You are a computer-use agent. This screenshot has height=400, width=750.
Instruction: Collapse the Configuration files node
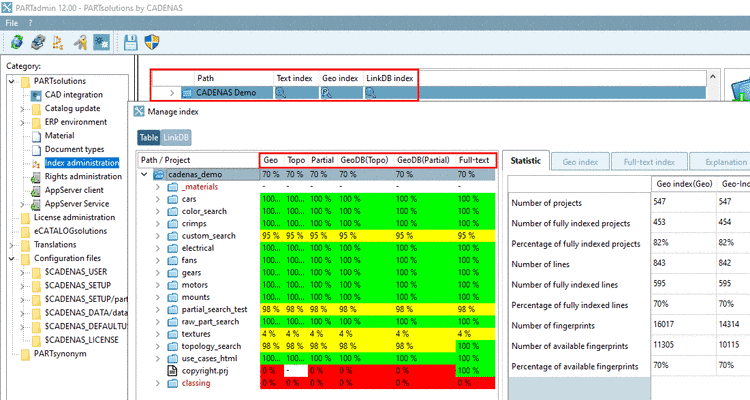pos(12,259)
